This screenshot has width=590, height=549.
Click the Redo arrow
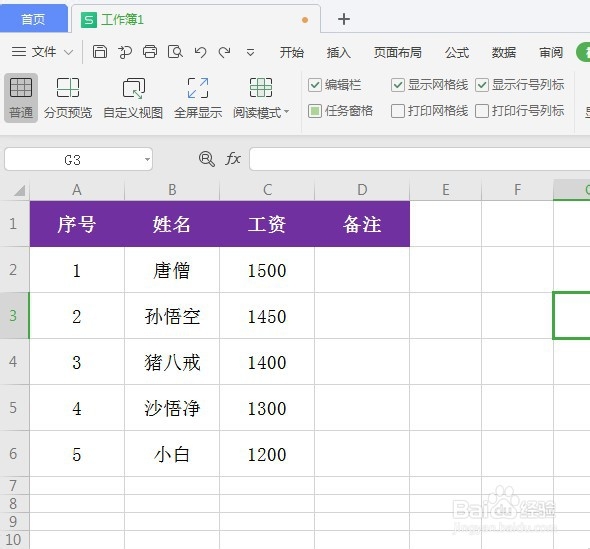point(225,52)
